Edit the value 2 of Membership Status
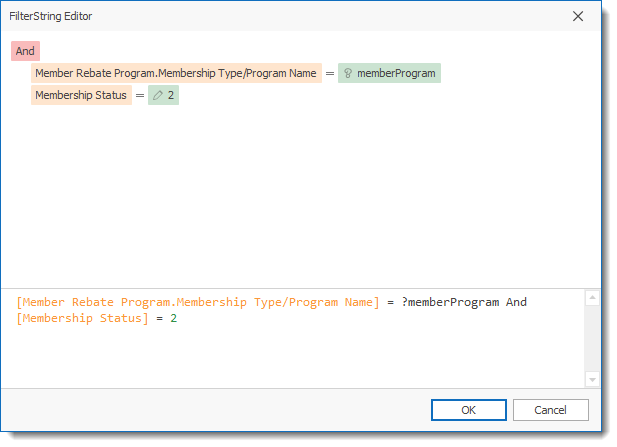This screenshot has height=447, width=617. 172,96
